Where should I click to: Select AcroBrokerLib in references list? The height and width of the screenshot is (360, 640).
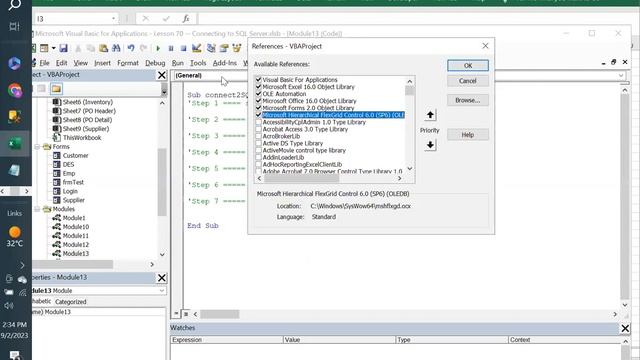pyautogui.click(x=281, y=136)
